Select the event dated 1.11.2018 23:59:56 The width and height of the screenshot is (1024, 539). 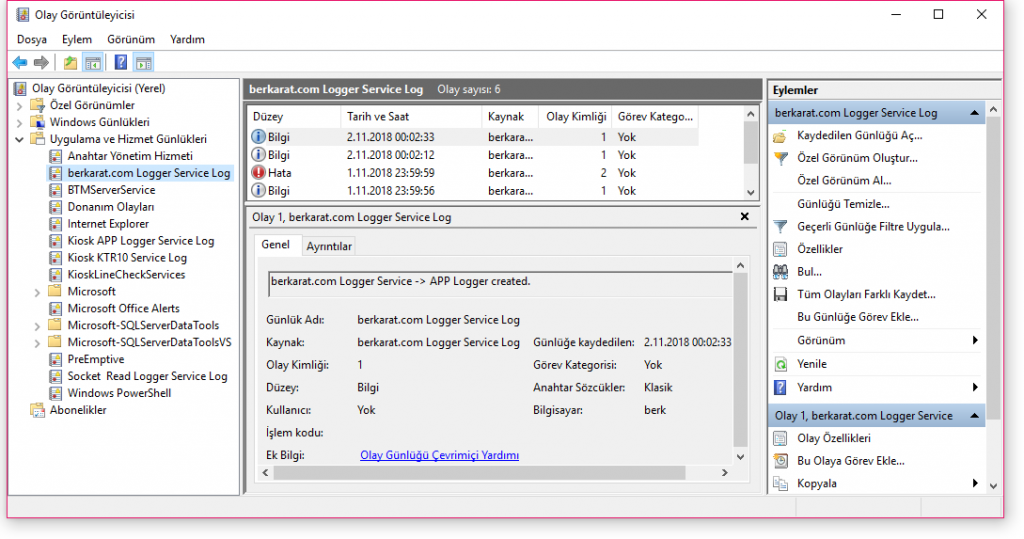[x=473, y=191]
